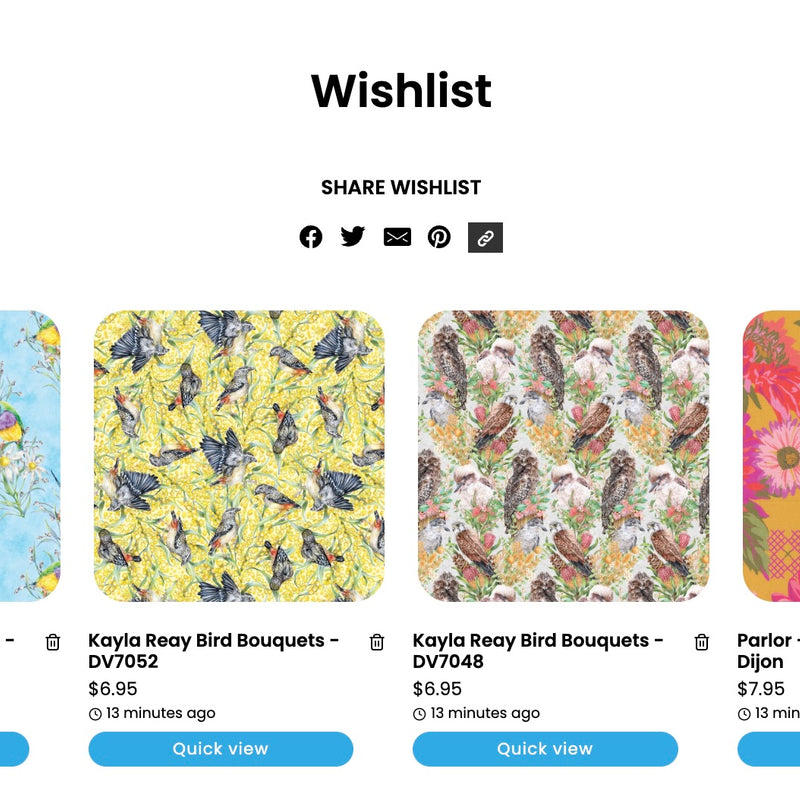The image size is (800, 800).
Task: Share wishlist by email envelope icon
Action: [x=397, y=237]
